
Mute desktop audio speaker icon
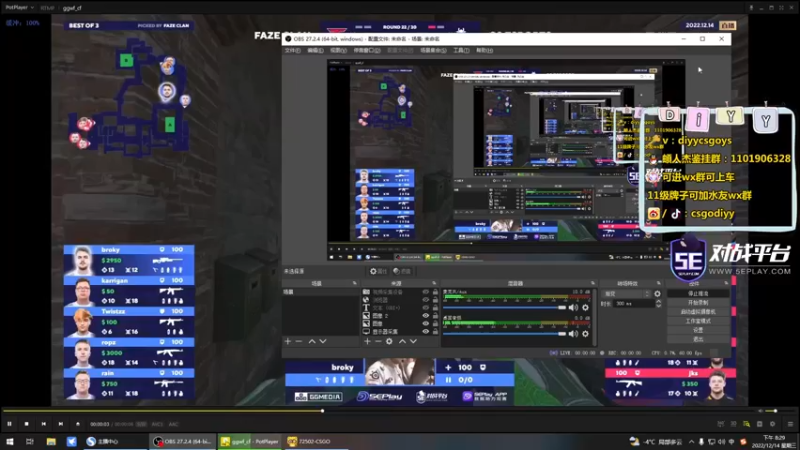pyautogui.click(x=573, y=334)
